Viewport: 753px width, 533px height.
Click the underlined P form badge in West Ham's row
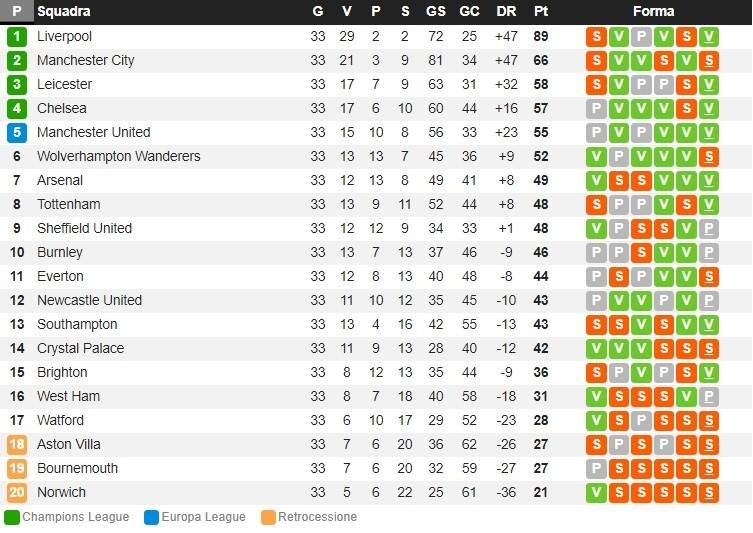pos(709,396)
